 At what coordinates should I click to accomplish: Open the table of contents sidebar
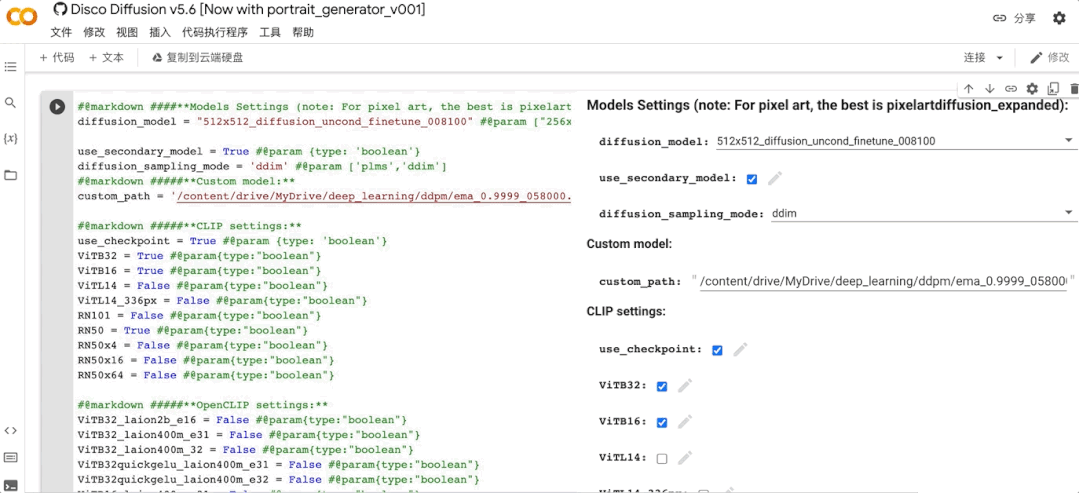11,67
